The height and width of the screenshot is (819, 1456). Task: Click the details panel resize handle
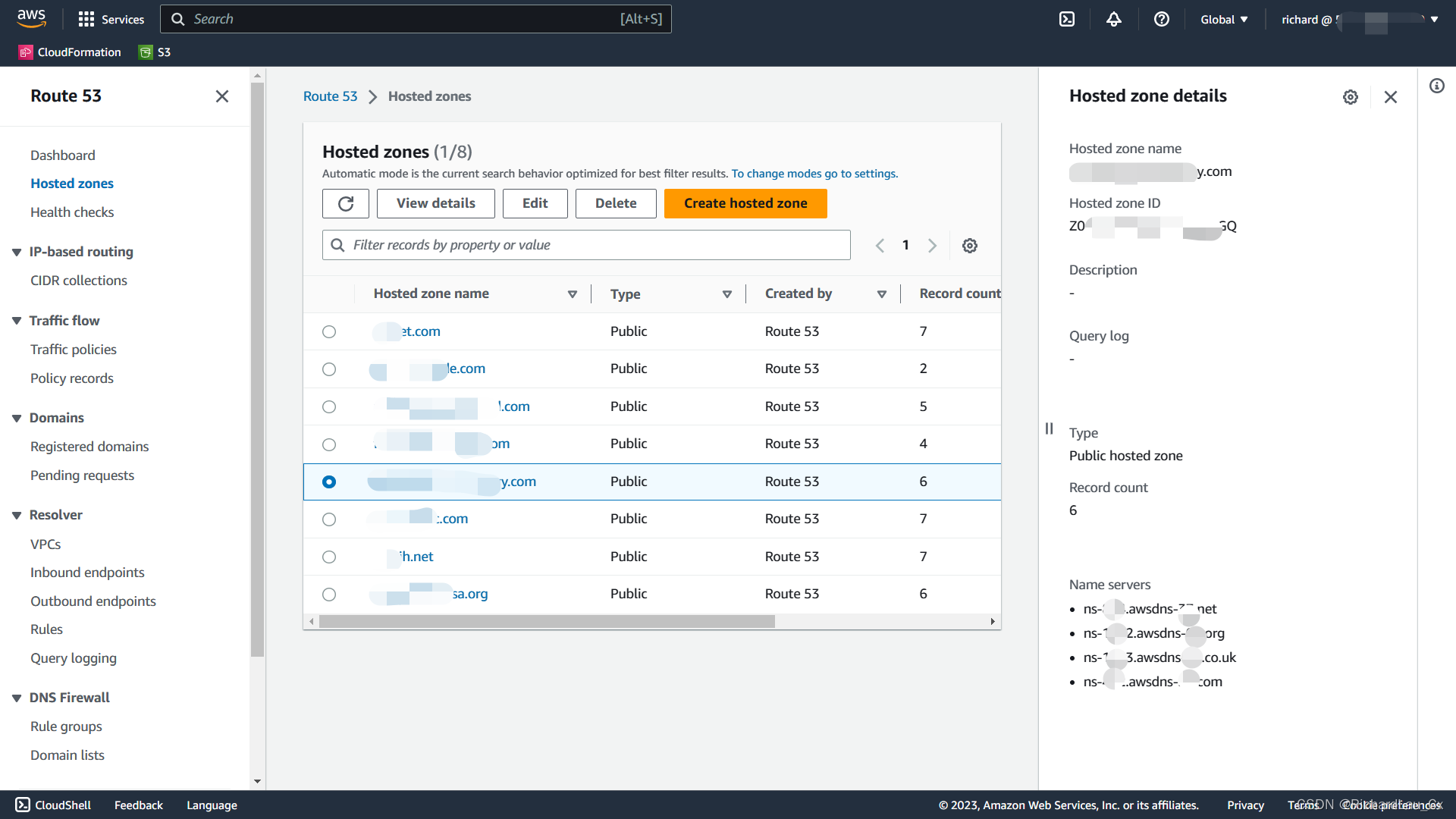(x=1050, y=428)
